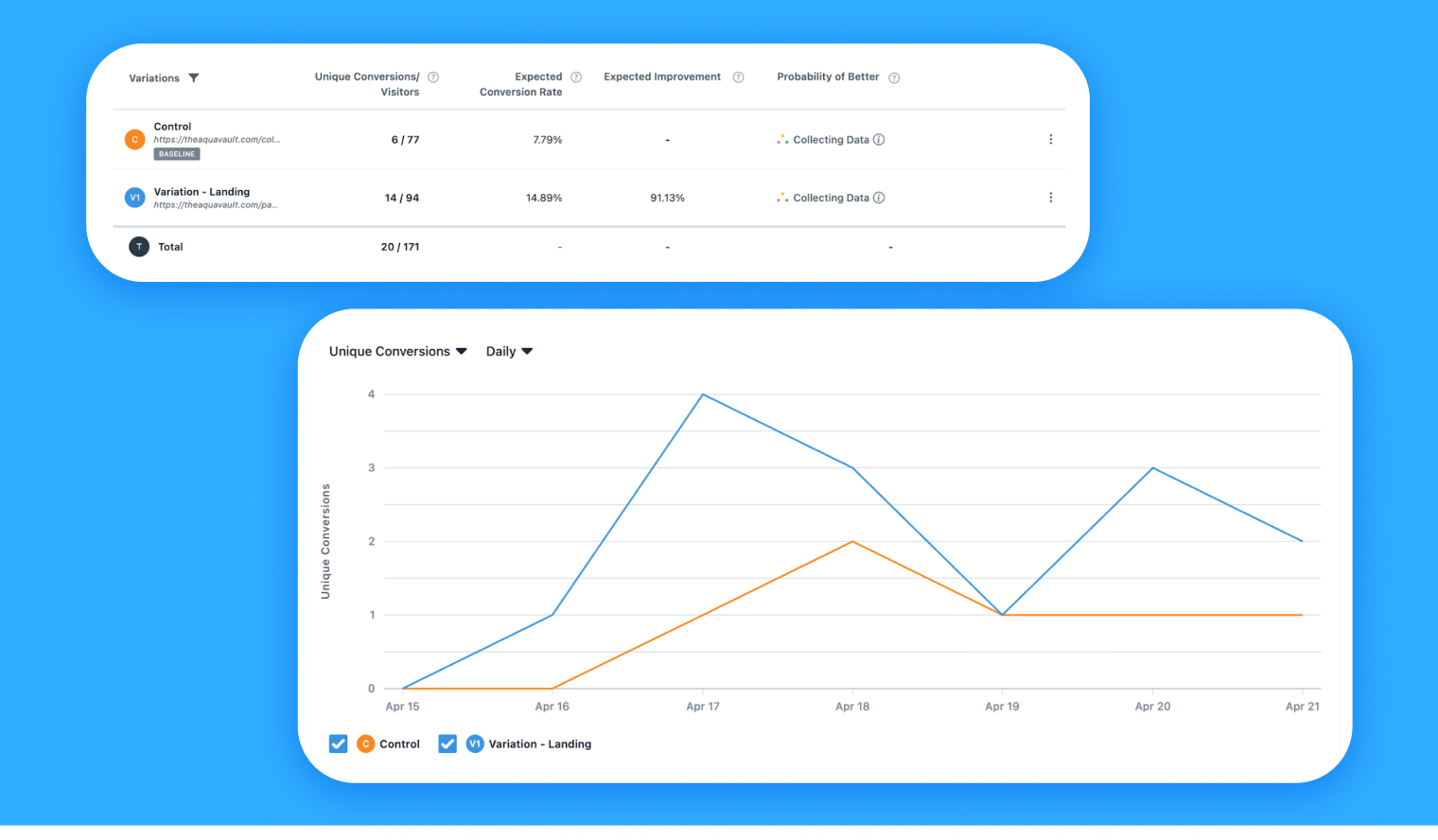Click info icon on Variation's Collecting Data

click(x=879, y=198)
